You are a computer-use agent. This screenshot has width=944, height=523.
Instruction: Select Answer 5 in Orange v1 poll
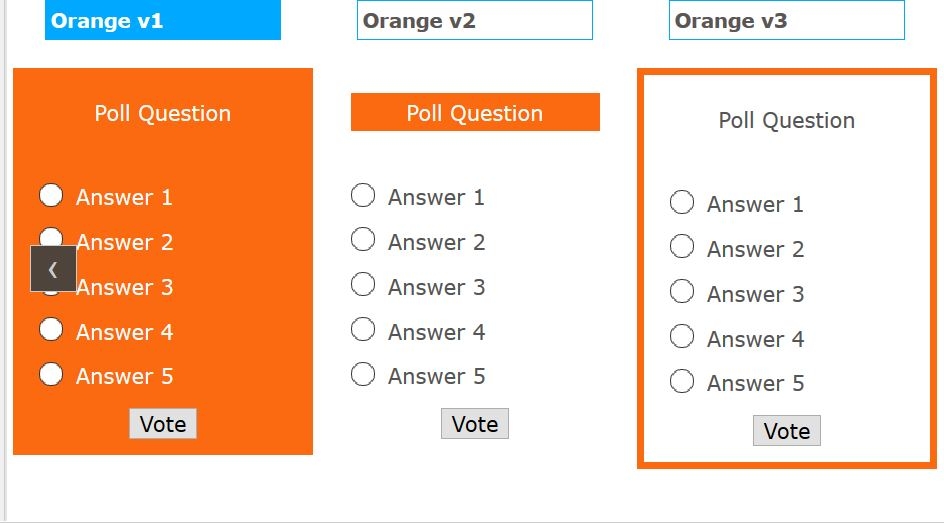[x=51, y=374]
